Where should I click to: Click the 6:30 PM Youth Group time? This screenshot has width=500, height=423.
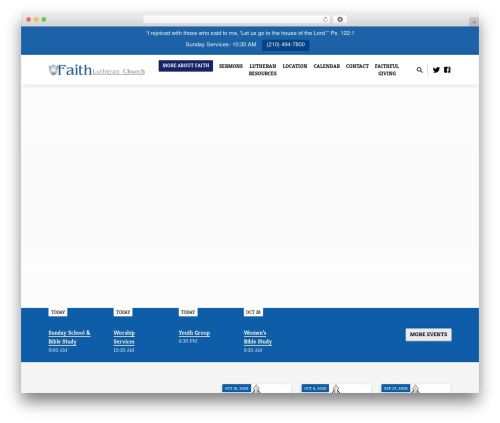point(188,341)
